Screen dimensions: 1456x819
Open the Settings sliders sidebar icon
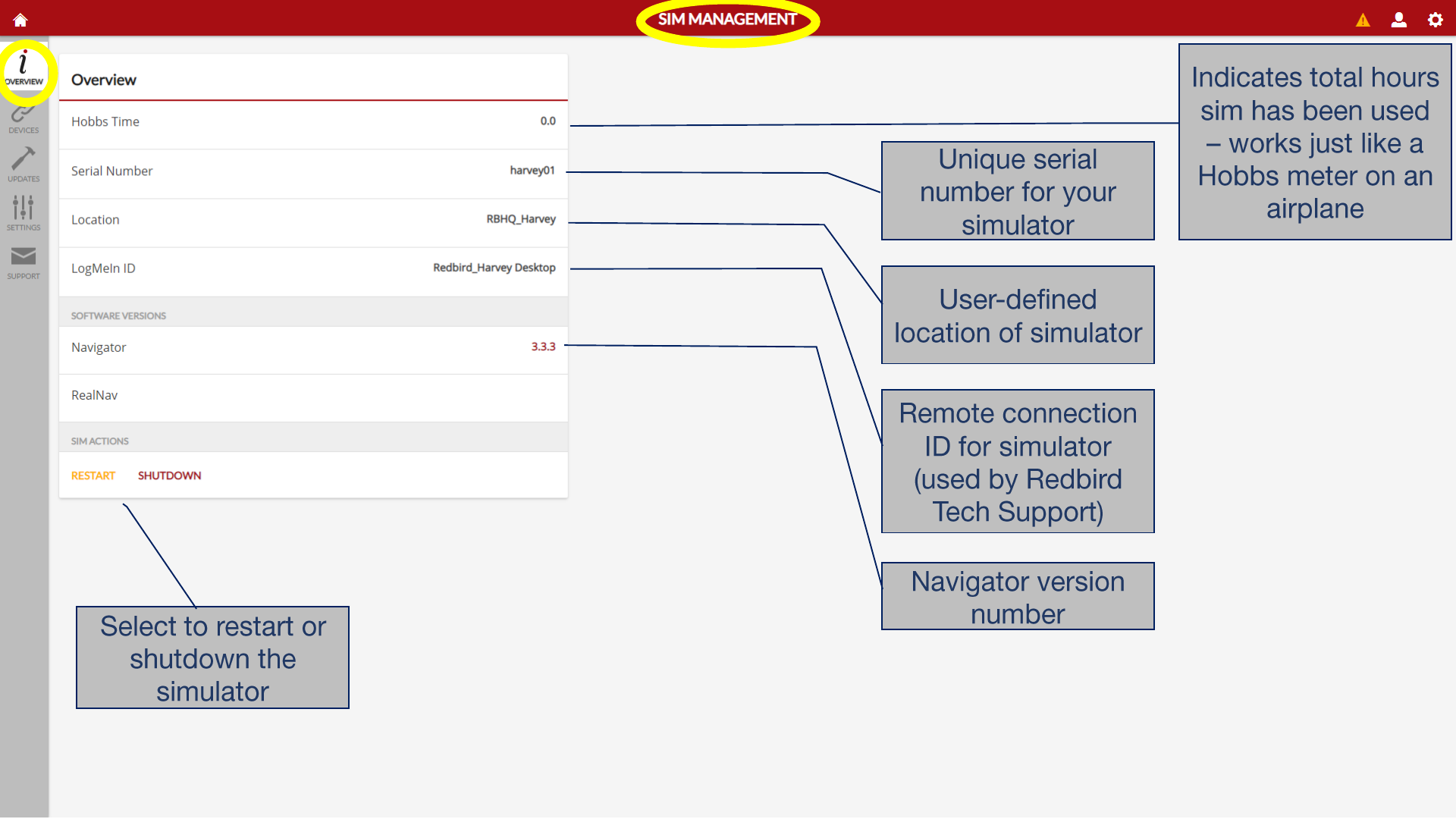[24, 213]
